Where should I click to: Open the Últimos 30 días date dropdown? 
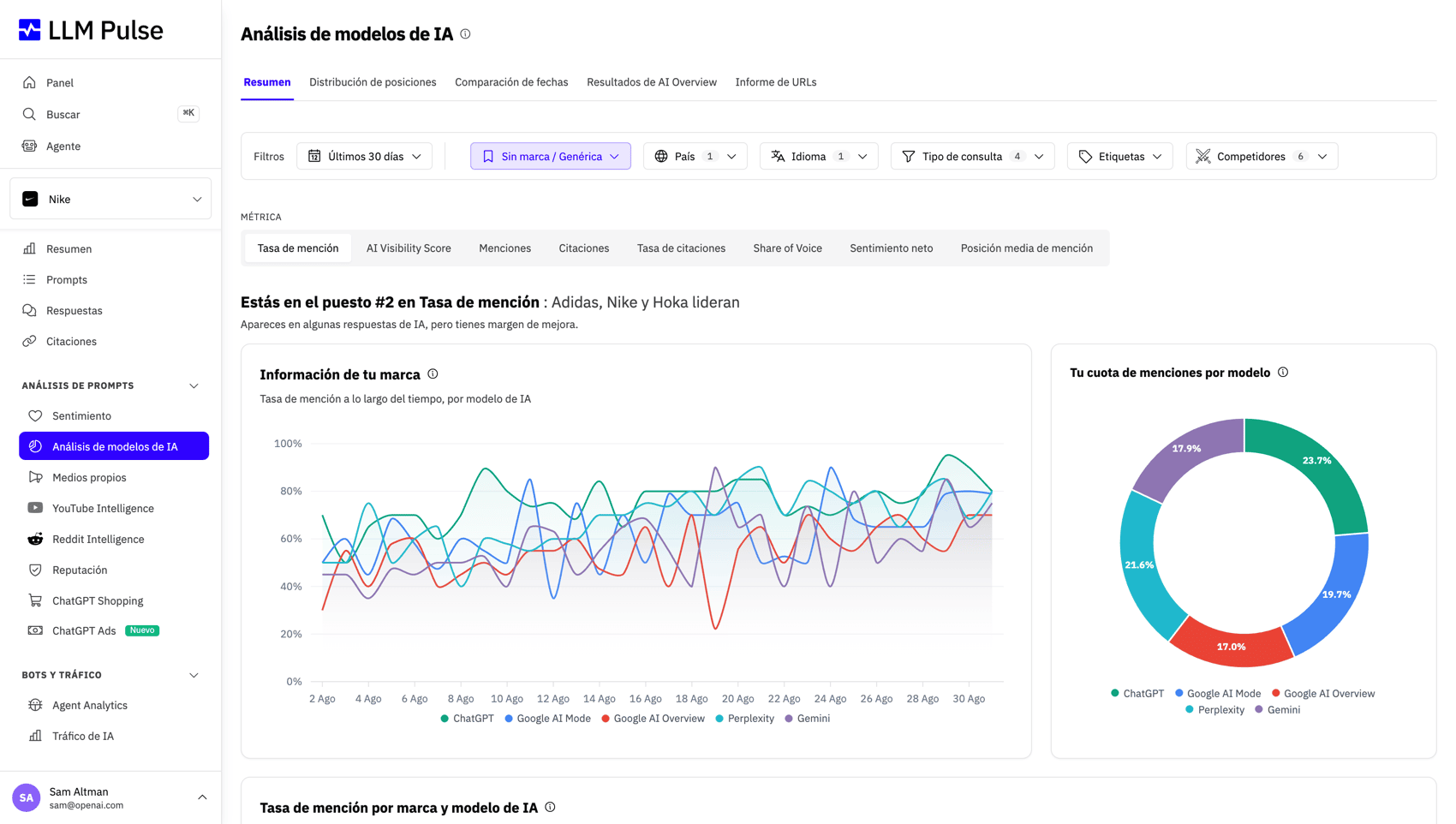click(364, 156)
